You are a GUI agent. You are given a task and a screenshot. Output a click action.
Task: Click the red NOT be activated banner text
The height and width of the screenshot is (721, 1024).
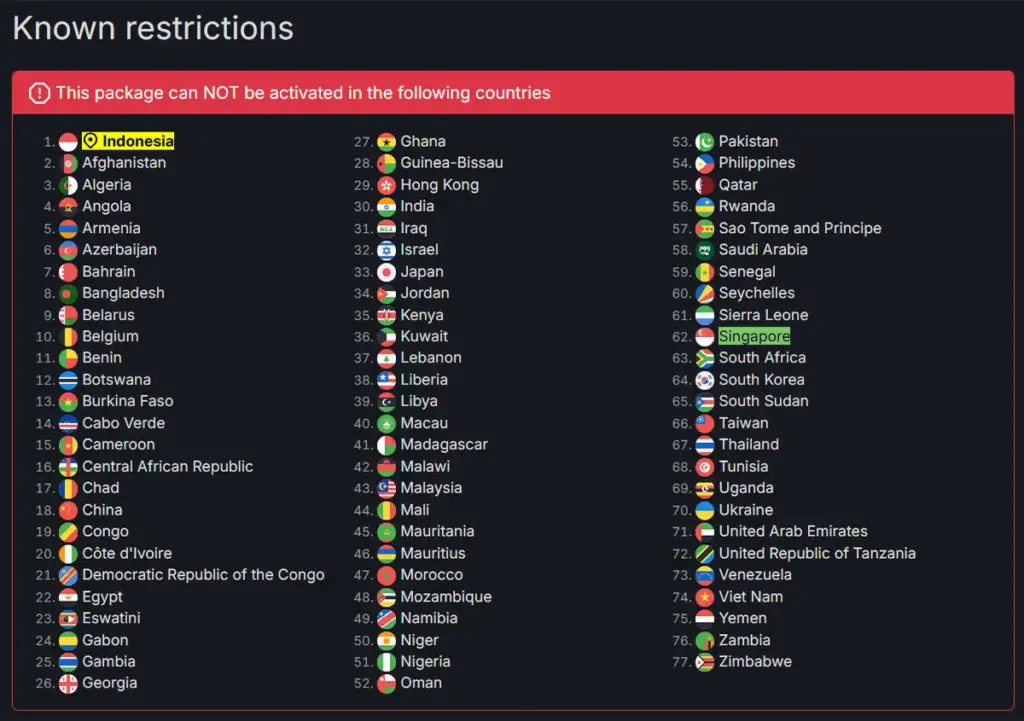[303, 93]
